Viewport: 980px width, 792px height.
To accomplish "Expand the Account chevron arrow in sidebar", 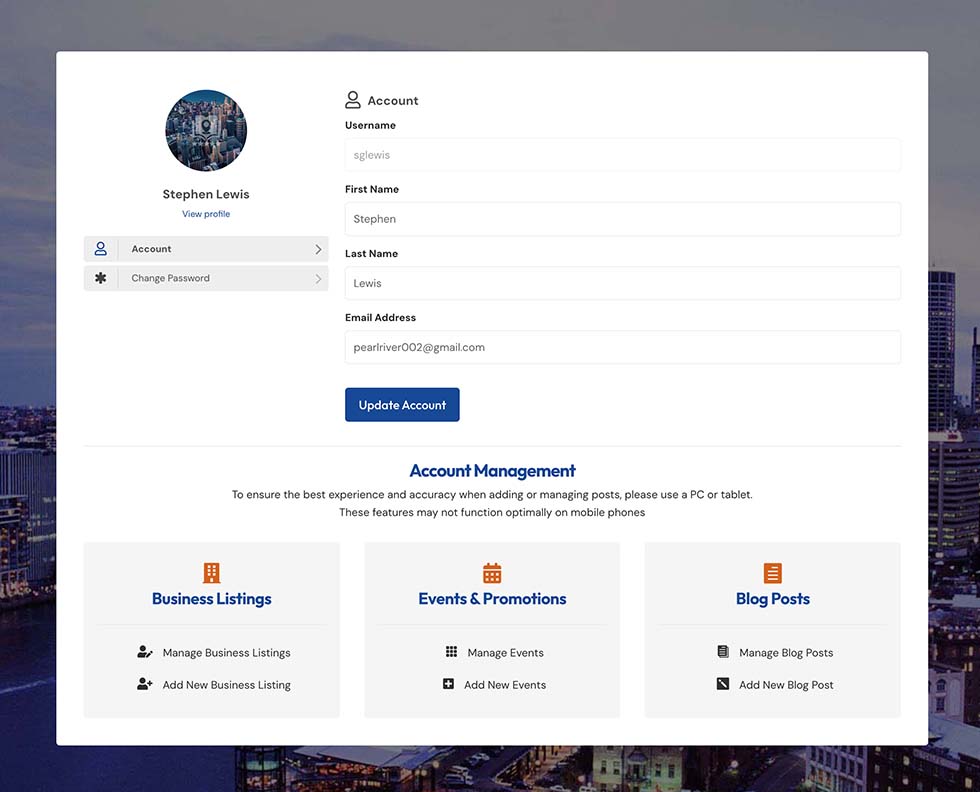I will [x=318, y=249].
